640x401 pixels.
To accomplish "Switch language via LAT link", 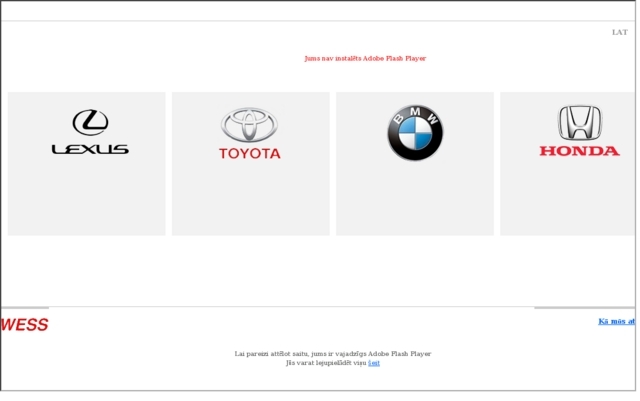I will (x=620, y=32).
